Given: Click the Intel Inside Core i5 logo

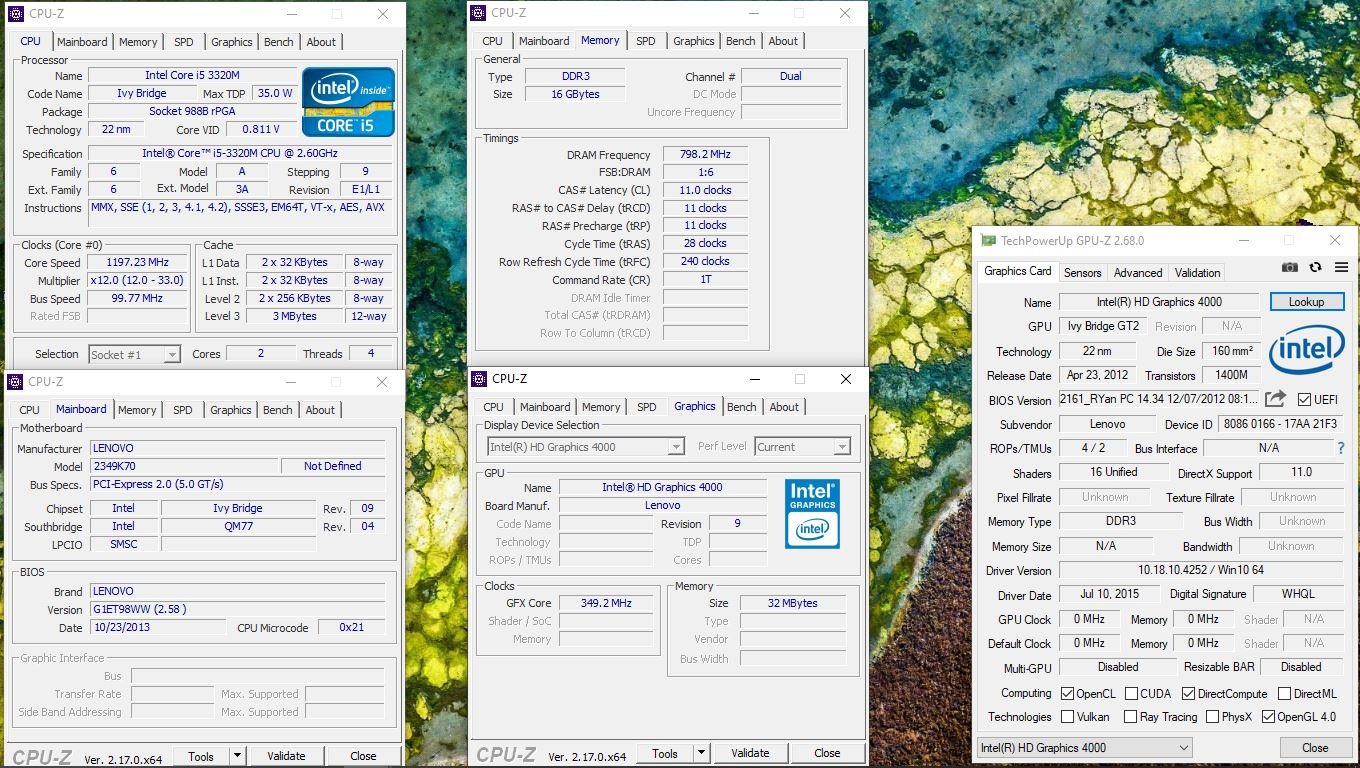Looking at the screenshot, I should tap(348, 102).
